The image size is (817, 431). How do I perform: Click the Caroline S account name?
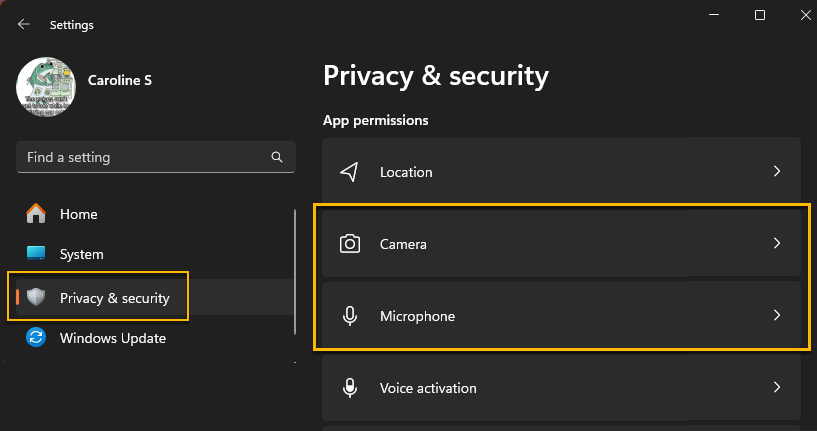[x=120, y=80]
